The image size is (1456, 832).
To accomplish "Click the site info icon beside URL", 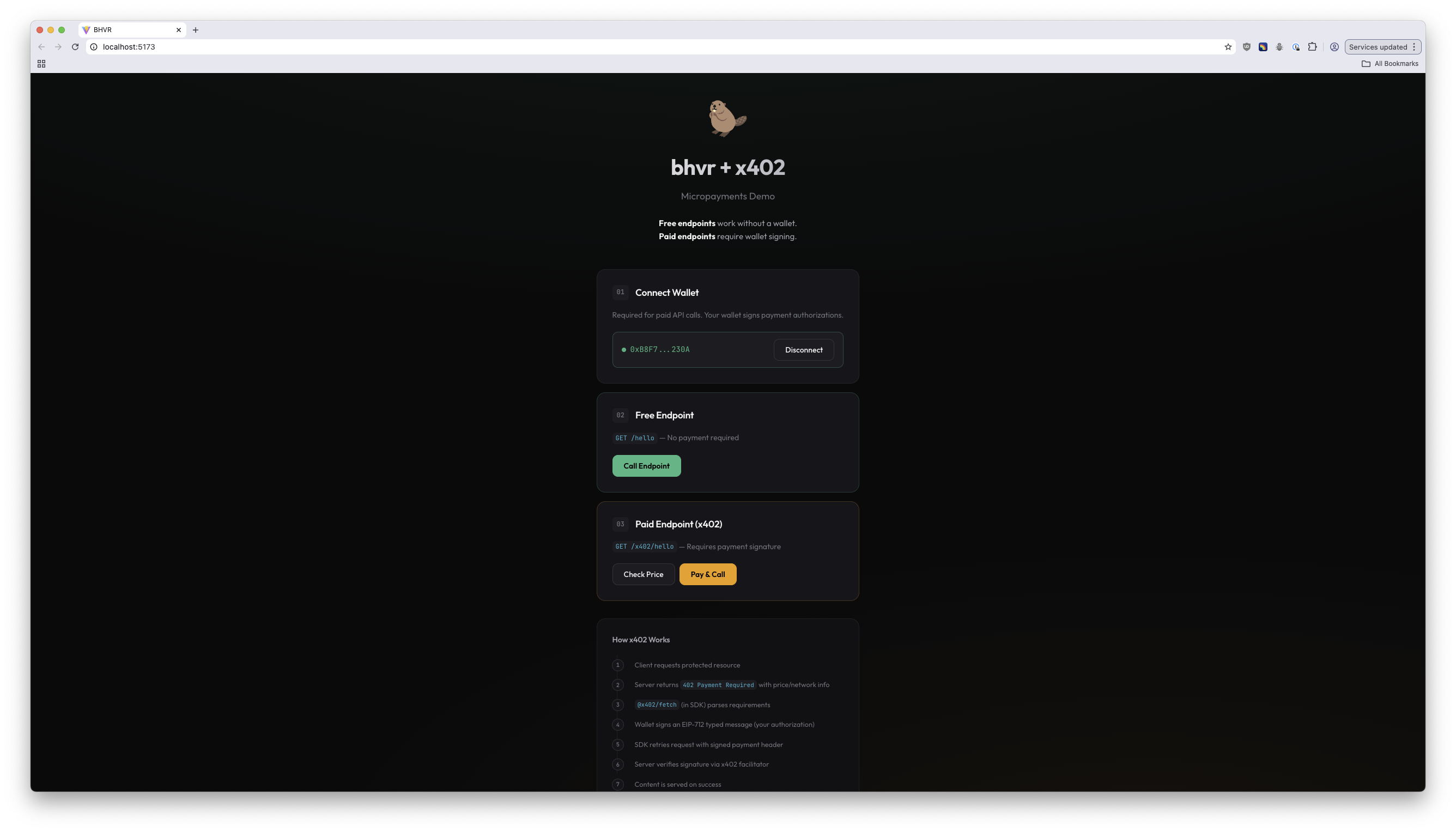I will click(94, 47).
